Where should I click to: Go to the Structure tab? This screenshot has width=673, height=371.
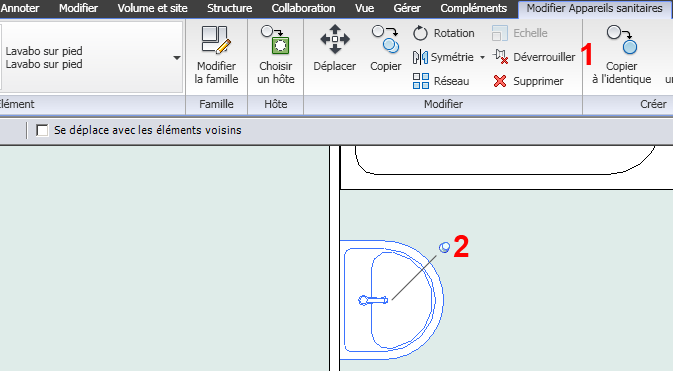(230, 8)
